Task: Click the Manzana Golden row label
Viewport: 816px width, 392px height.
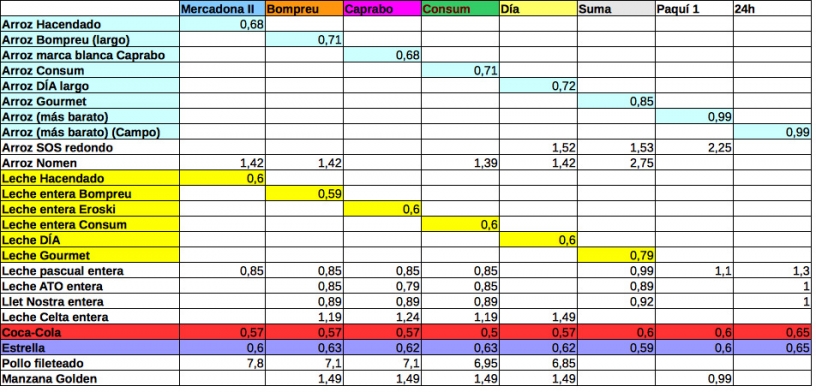Action: 90,378
